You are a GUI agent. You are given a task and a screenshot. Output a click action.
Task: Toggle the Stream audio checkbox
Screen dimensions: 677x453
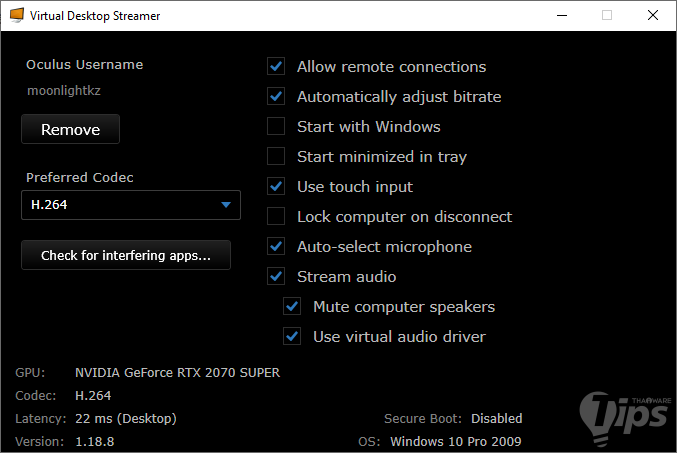[276, 276]
